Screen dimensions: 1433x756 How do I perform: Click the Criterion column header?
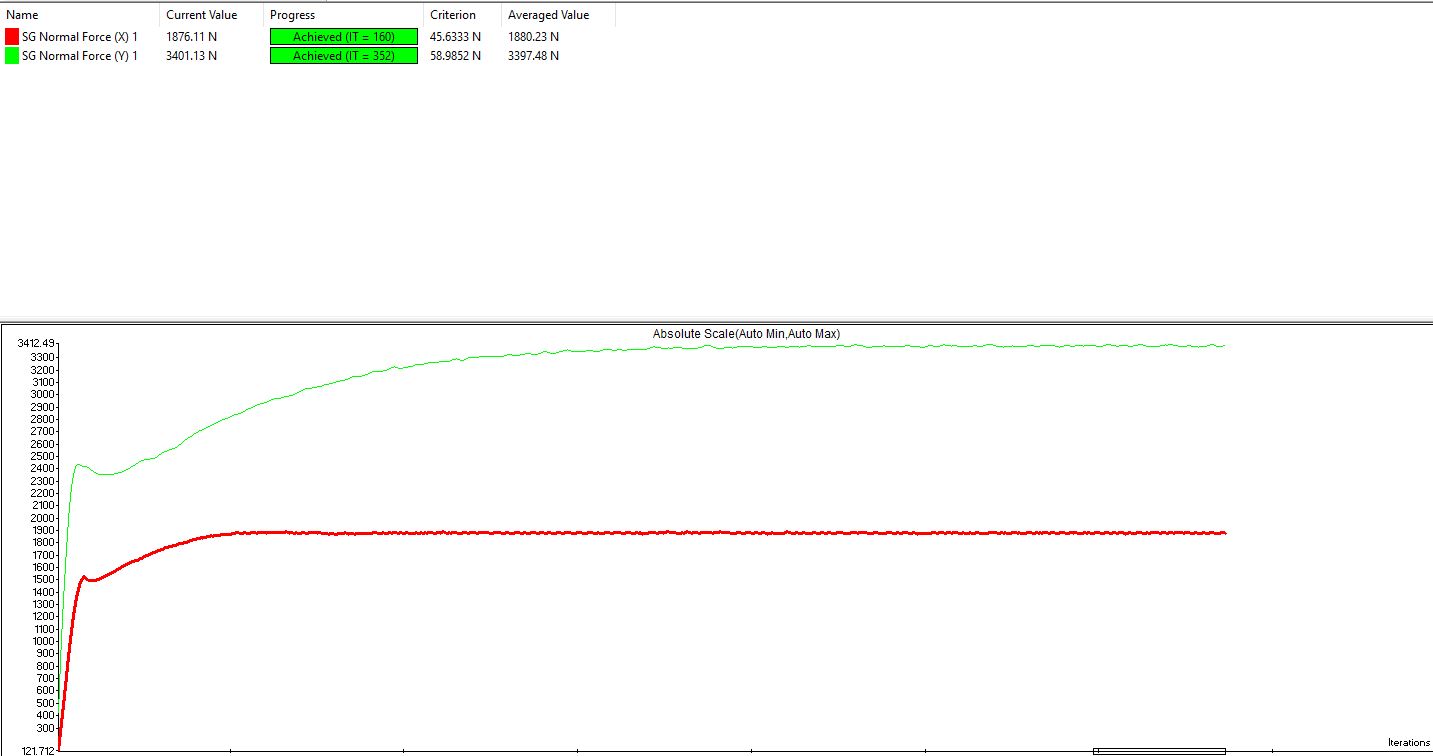tap(462, 15)
